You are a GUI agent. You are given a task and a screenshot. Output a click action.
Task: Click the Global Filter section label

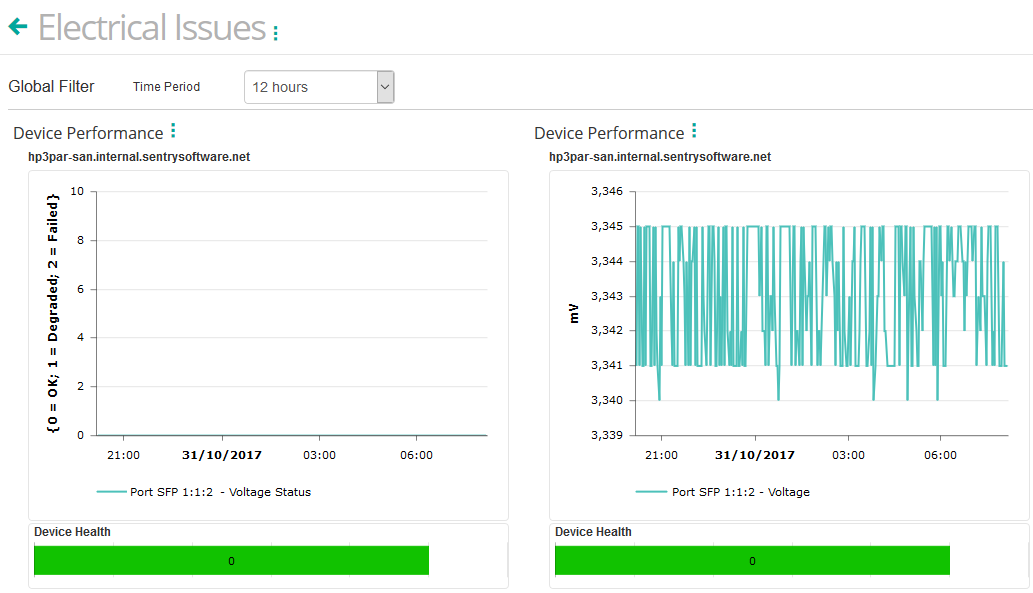tap(51, 86)
